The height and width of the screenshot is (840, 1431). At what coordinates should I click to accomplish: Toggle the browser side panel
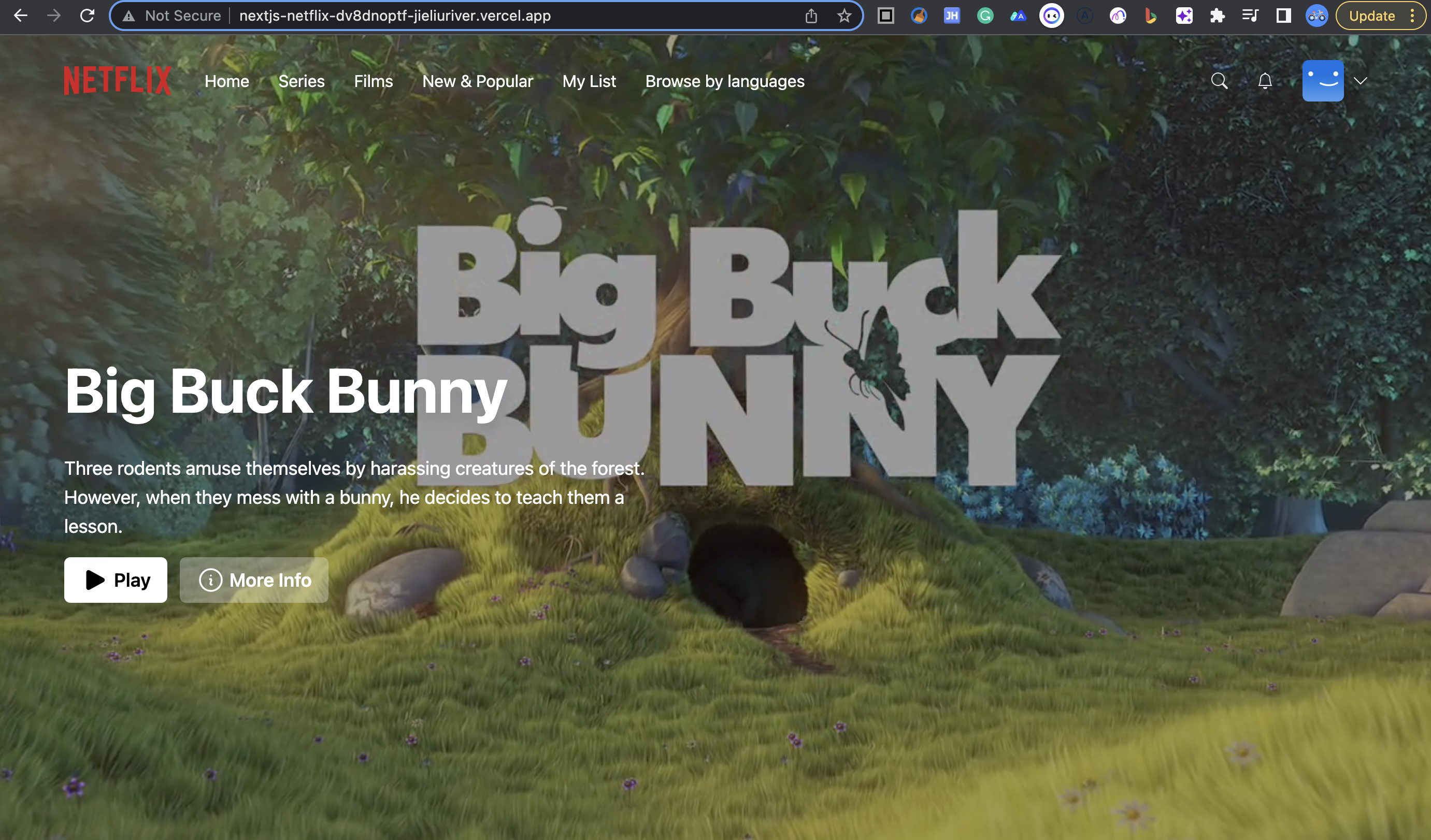1283,16
